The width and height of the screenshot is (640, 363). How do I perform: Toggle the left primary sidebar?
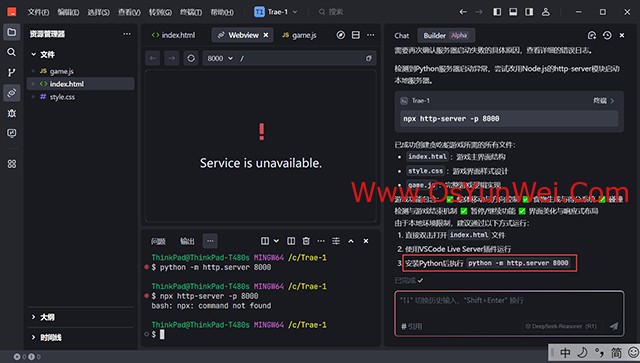497,12
